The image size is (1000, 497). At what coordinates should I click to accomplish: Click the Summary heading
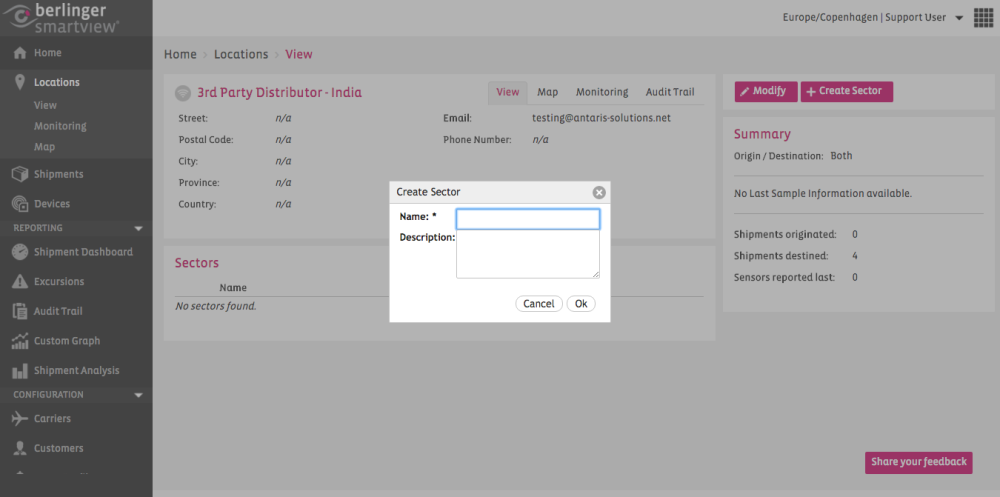pos(762,134)
